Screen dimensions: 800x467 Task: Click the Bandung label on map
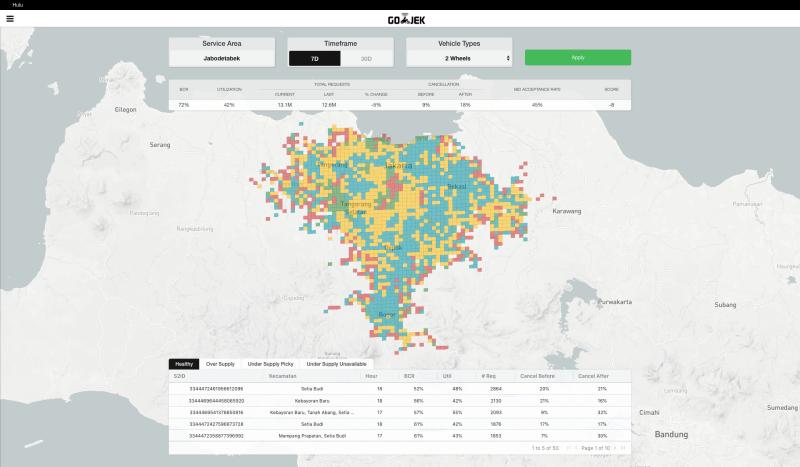[671, 434]
